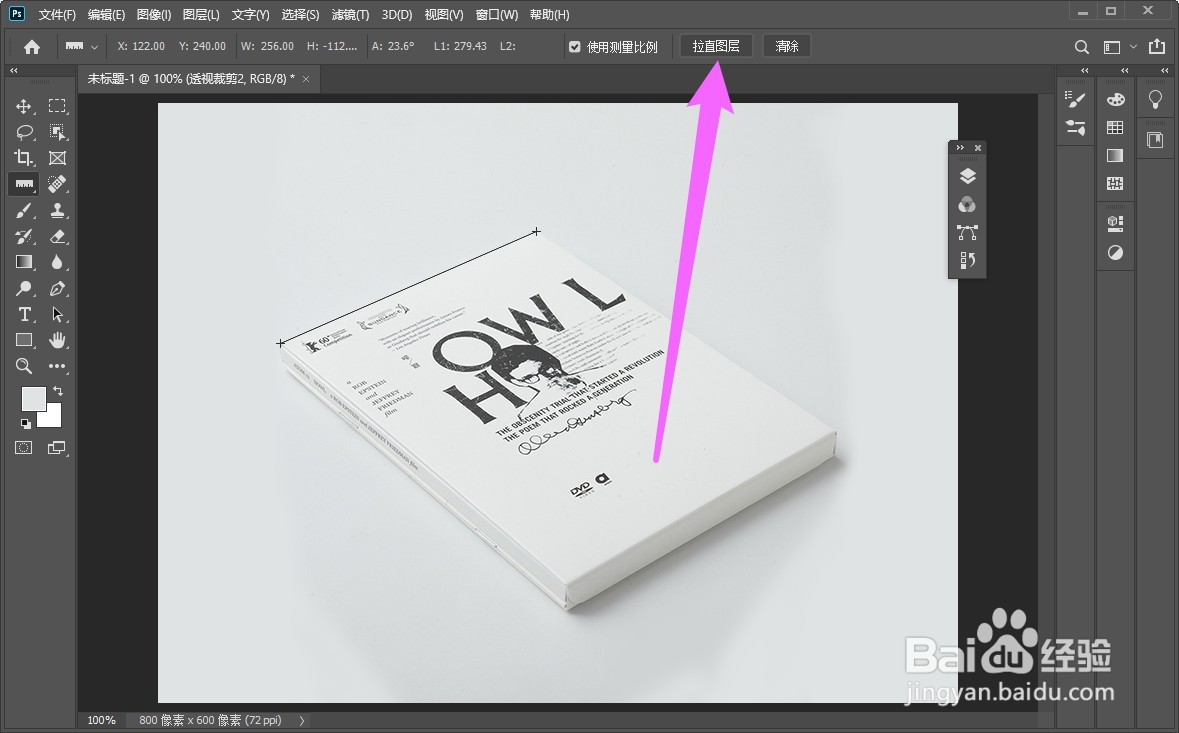The width and height of the screenshot is (1179, 733).
Task: Open the Adjustments panel
Action: pyautogui.click(x=1115, y=253)
